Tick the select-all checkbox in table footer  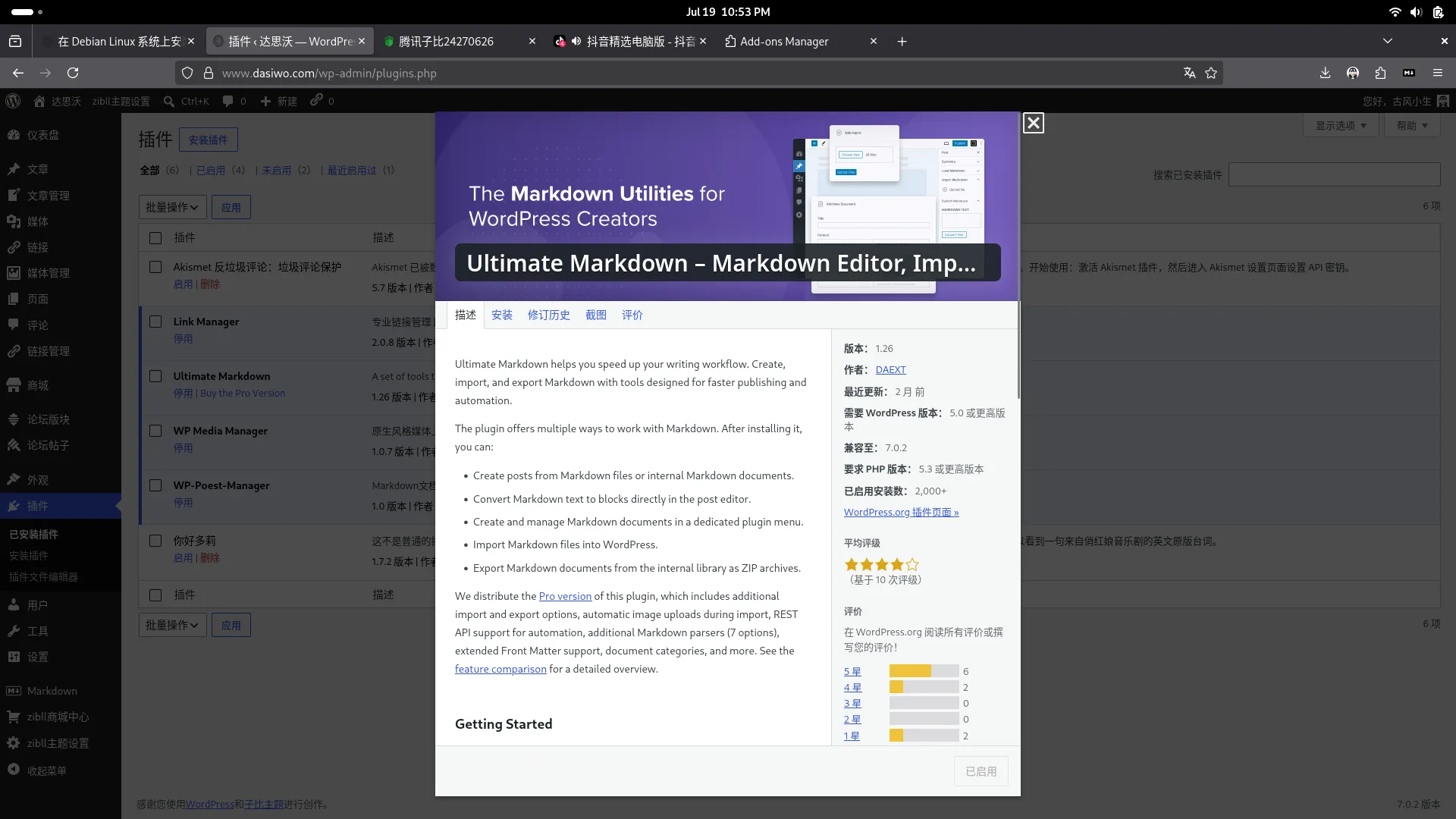pos(155,595)
